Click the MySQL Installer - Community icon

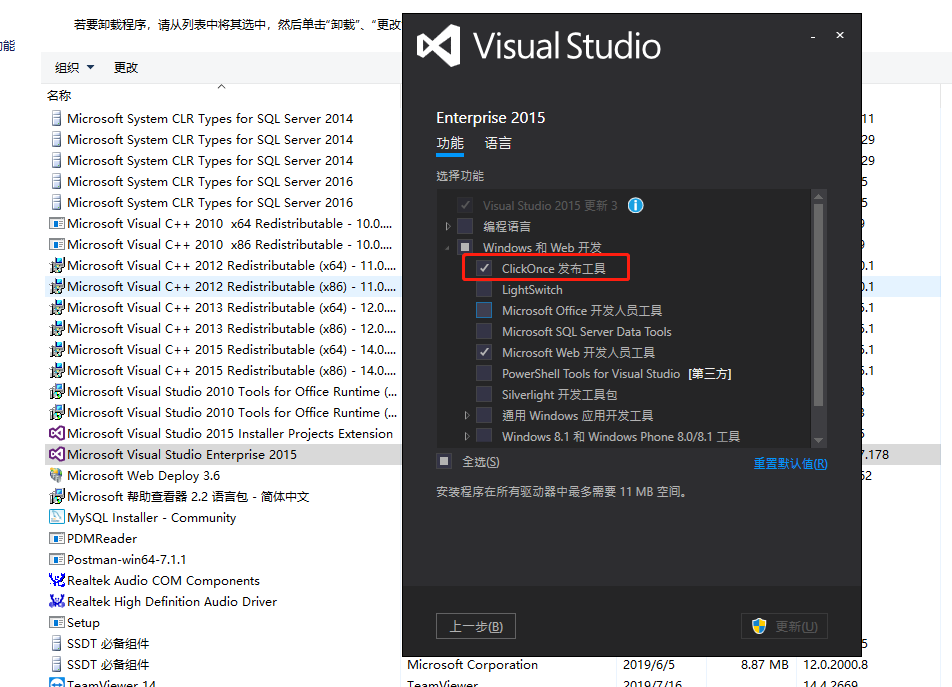tap(57, 517)
